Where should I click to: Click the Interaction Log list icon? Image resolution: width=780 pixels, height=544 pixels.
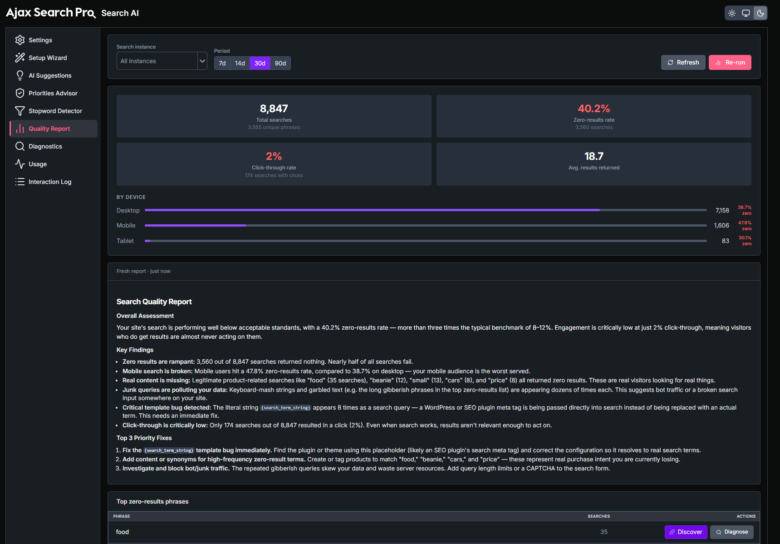pos(19,181)
